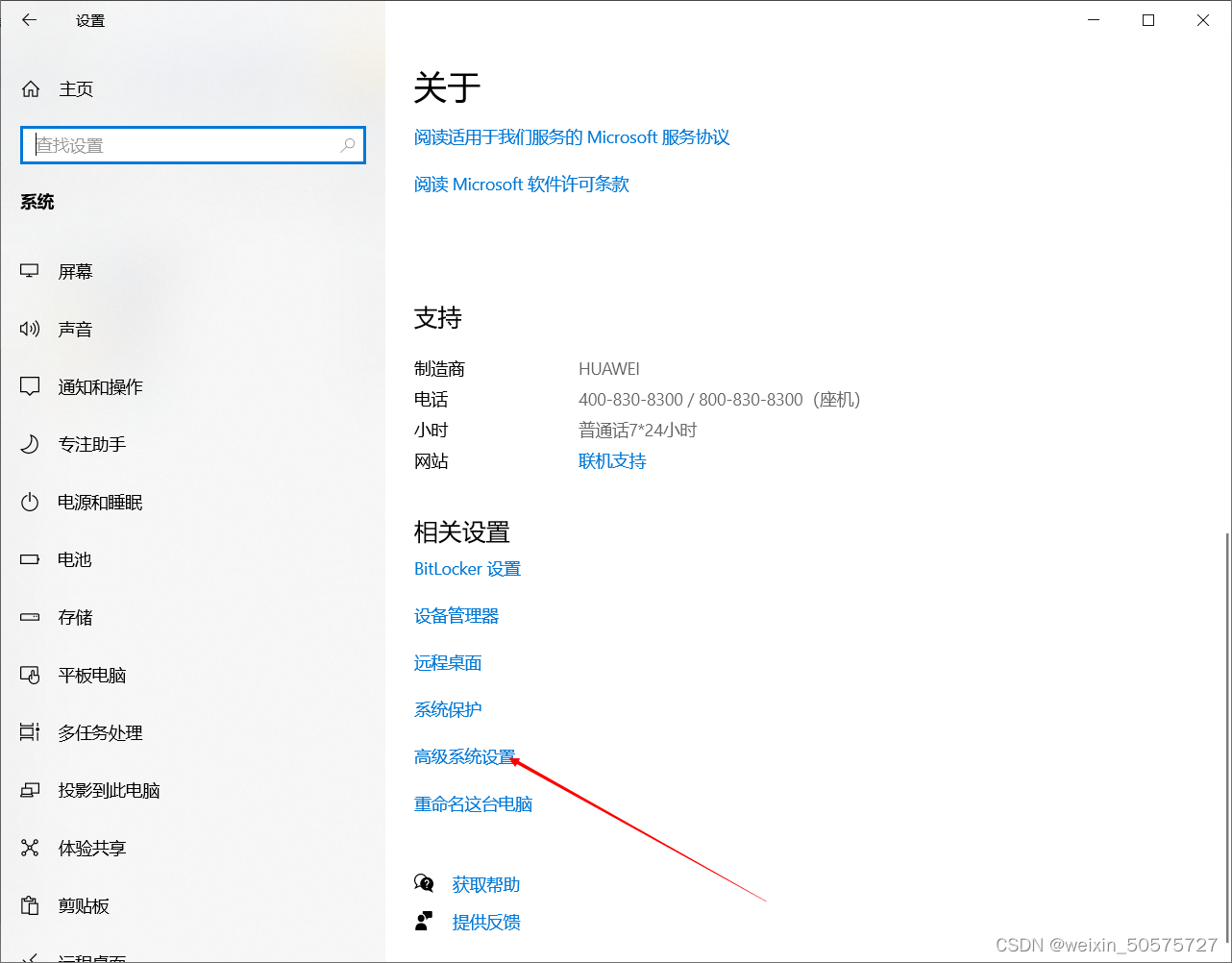Screen dimensions: 1232x963
Task: Open the 电源和睡眠 settings page
Action: coord(100,503)
